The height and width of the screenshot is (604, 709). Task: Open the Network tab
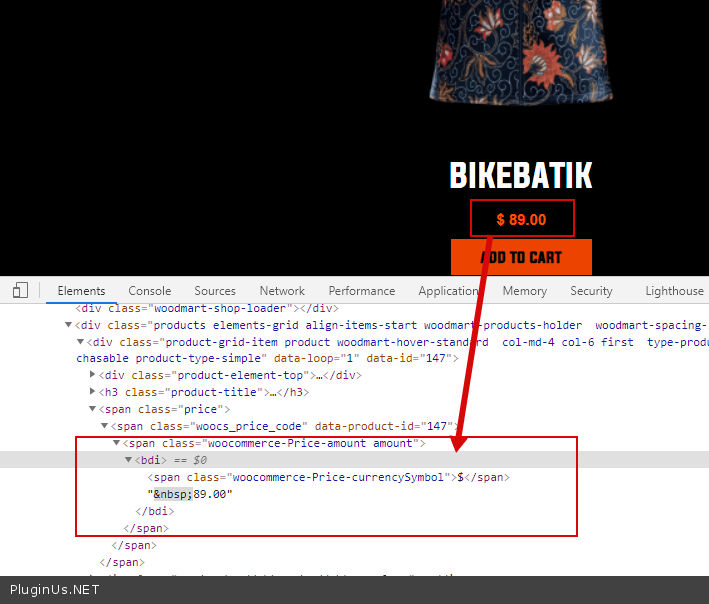coord(282,291)
